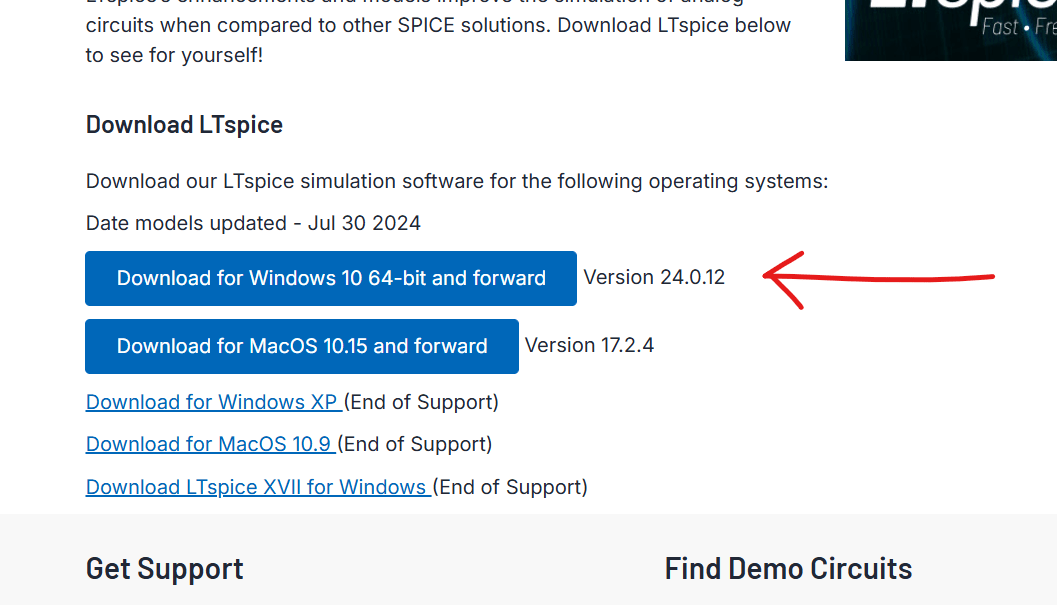Follow the Download LTspice XVII for Windows link
This screenshot has height=605, width=1057.
pyautogui.click(x=258, y=487)
